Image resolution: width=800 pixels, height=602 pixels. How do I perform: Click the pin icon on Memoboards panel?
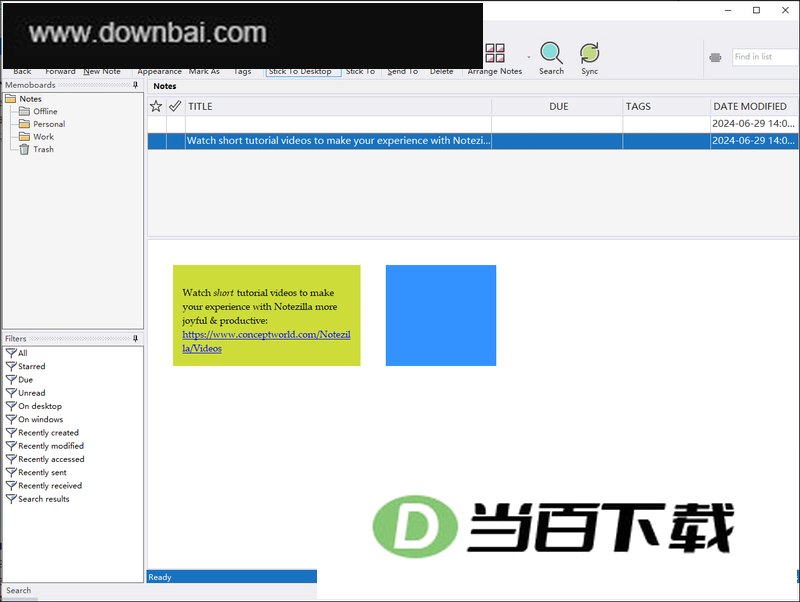[x=135, y=85]
